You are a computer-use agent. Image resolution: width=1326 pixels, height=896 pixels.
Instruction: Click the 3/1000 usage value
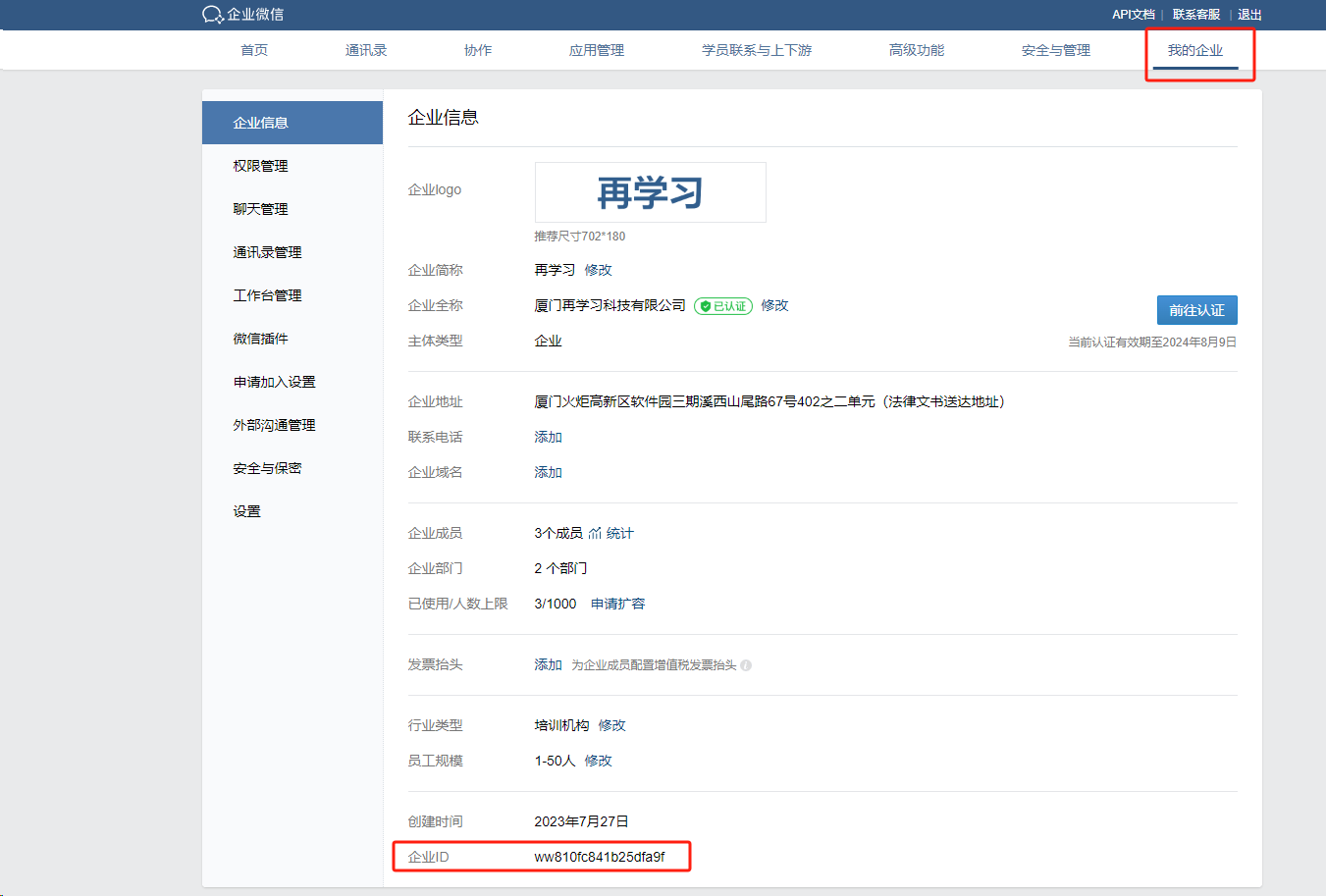click(555, 604)
